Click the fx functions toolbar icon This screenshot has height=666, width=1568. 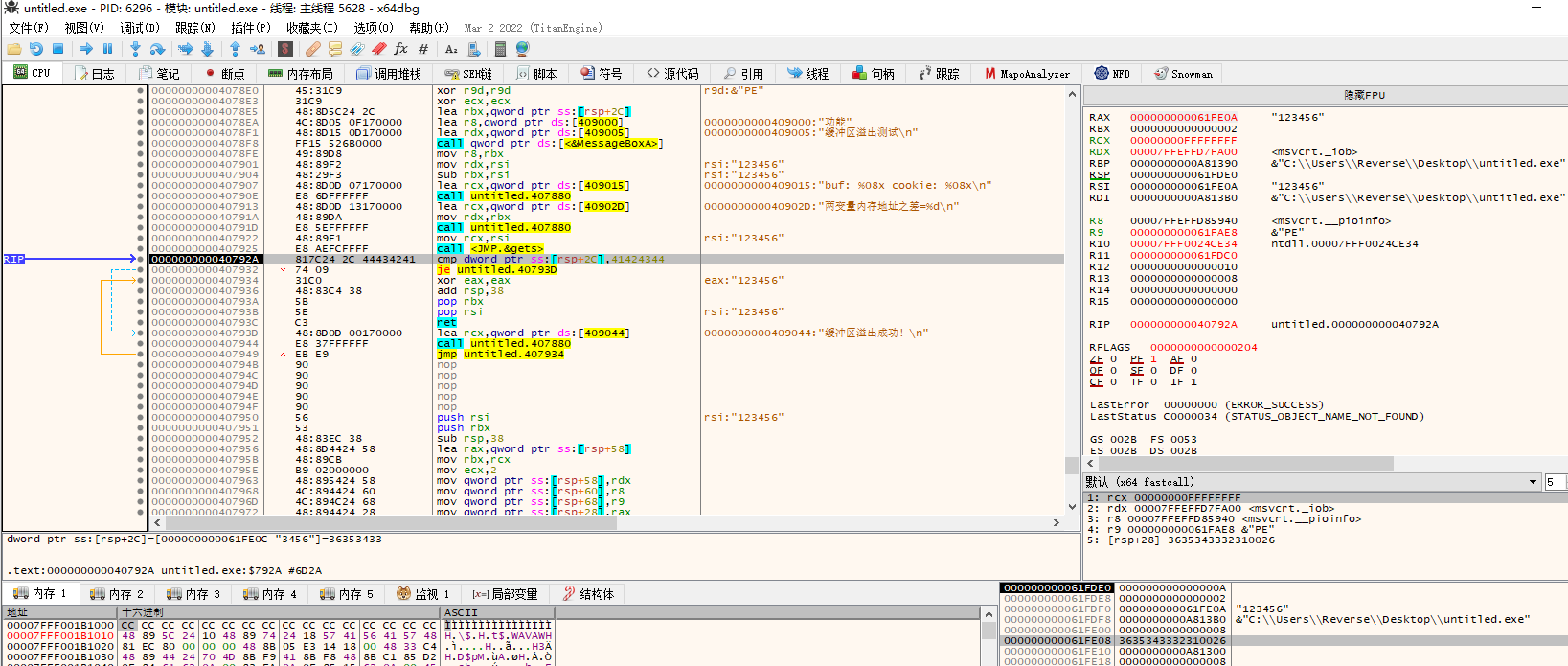tap(400, 49)
